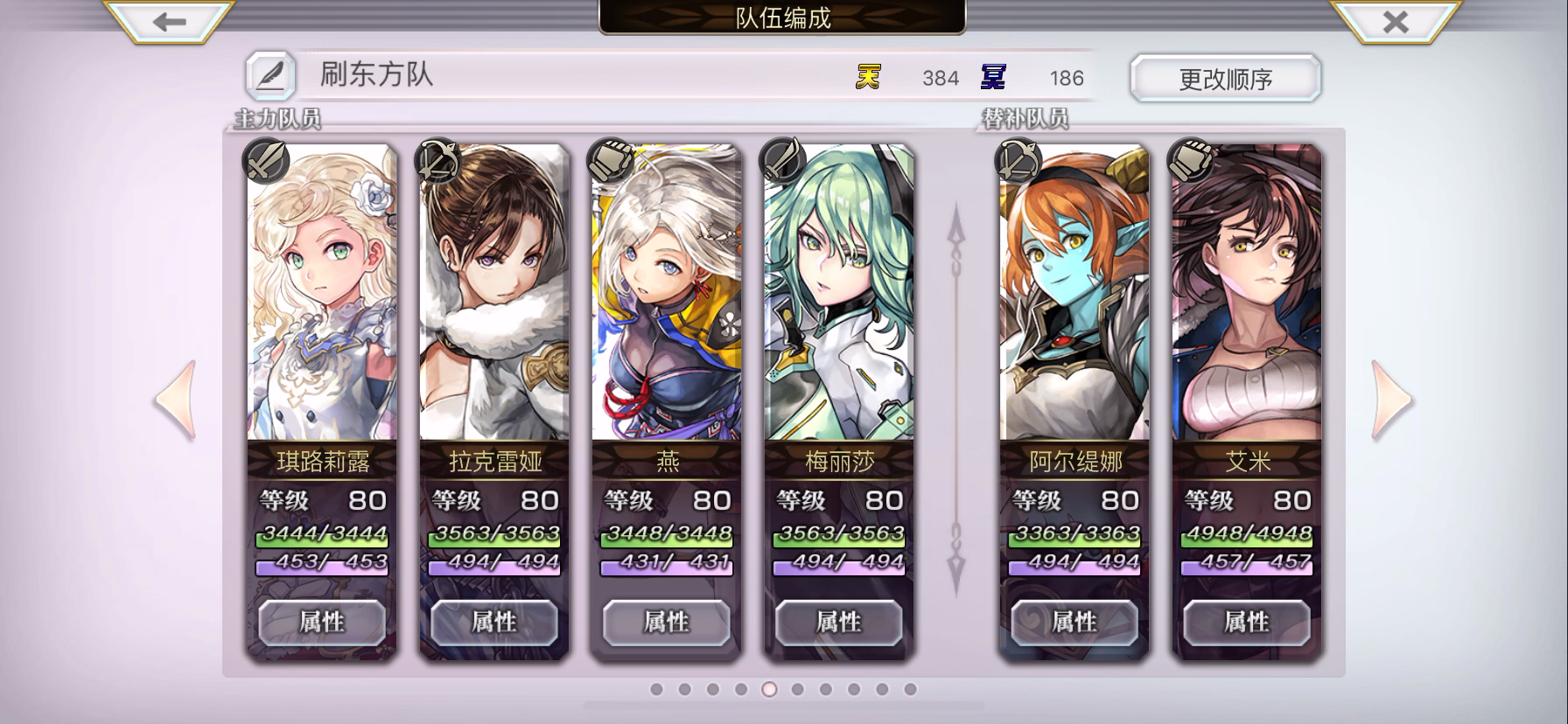
Task: Click class icon on 梅丽莎 card
Action: point(782,159)
